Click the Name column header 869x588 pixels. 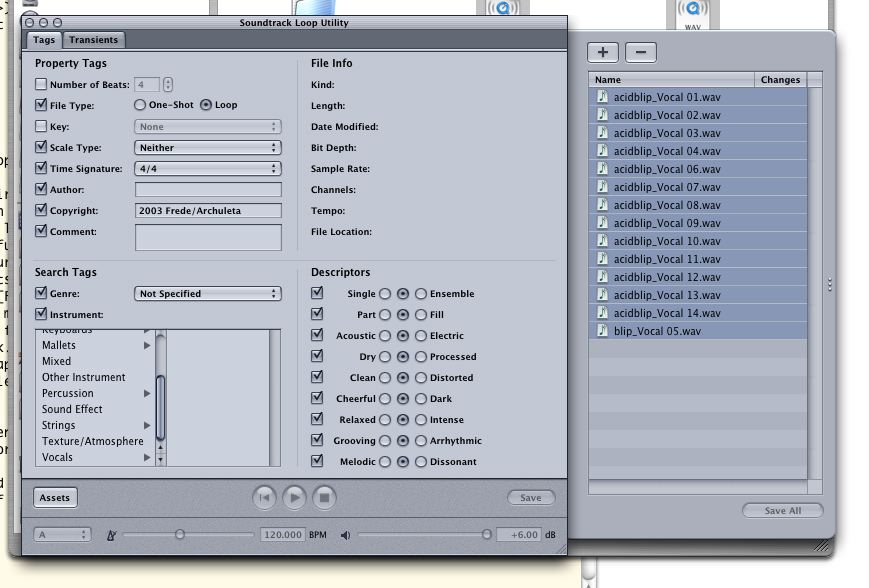click(671, 80)
